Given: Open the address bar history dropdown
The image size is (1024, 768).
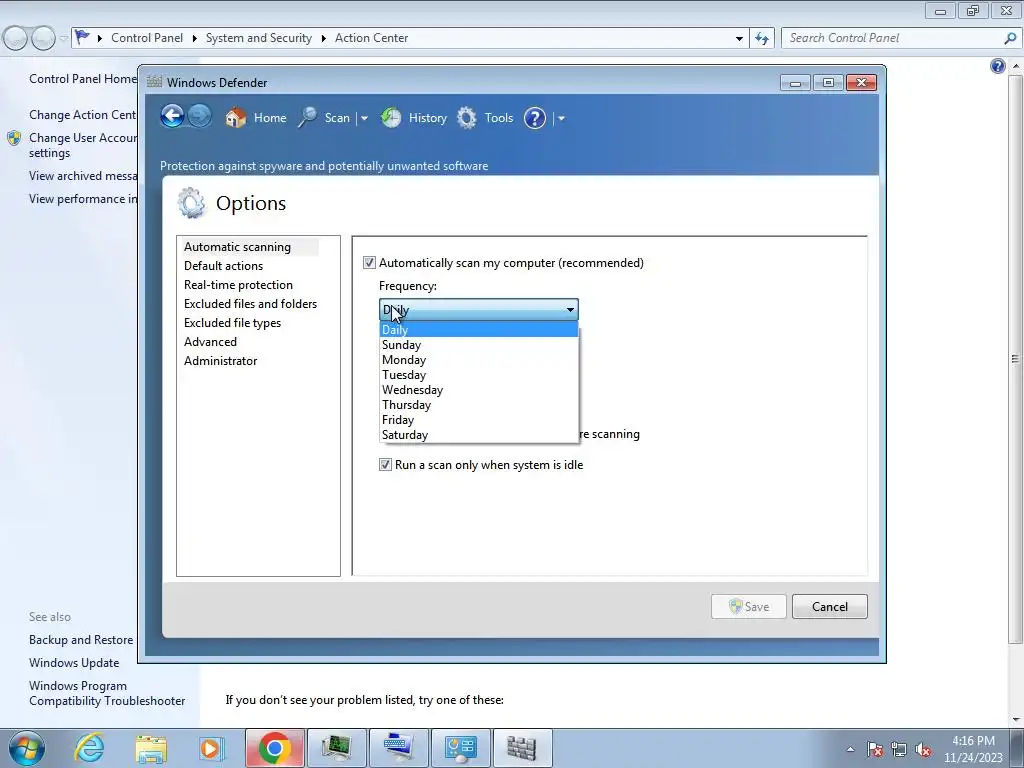Looking at the screenshot, I should point(739,39).
